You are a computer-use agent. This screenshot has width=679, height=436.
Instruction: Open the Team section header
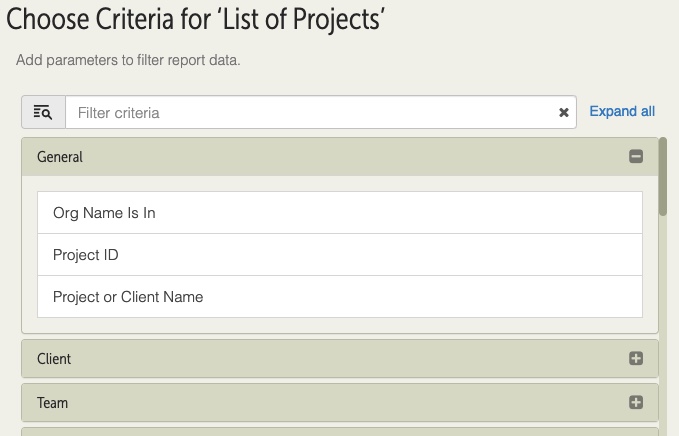click(x=340, y=402)
